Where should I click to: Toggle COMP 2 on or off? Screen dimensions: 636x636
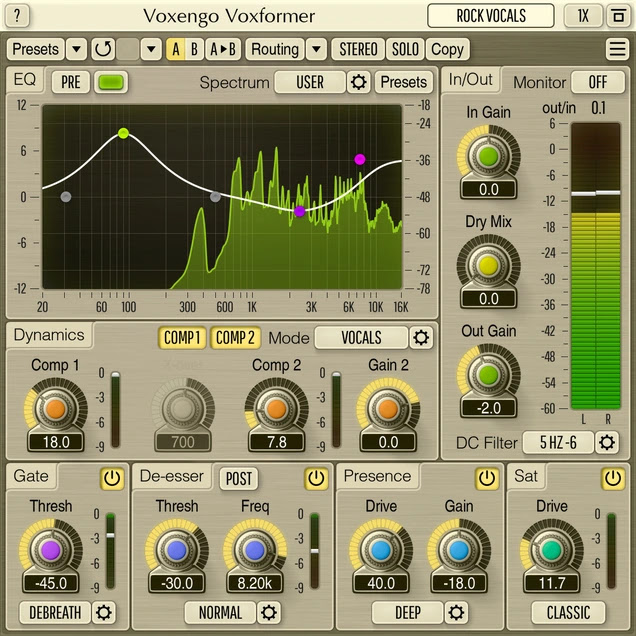coord(235,337)
